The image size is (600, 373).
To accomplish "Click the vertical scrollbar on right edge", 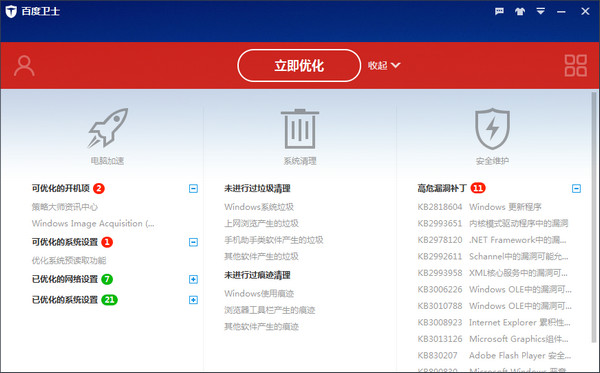I will tap(594, 217).
